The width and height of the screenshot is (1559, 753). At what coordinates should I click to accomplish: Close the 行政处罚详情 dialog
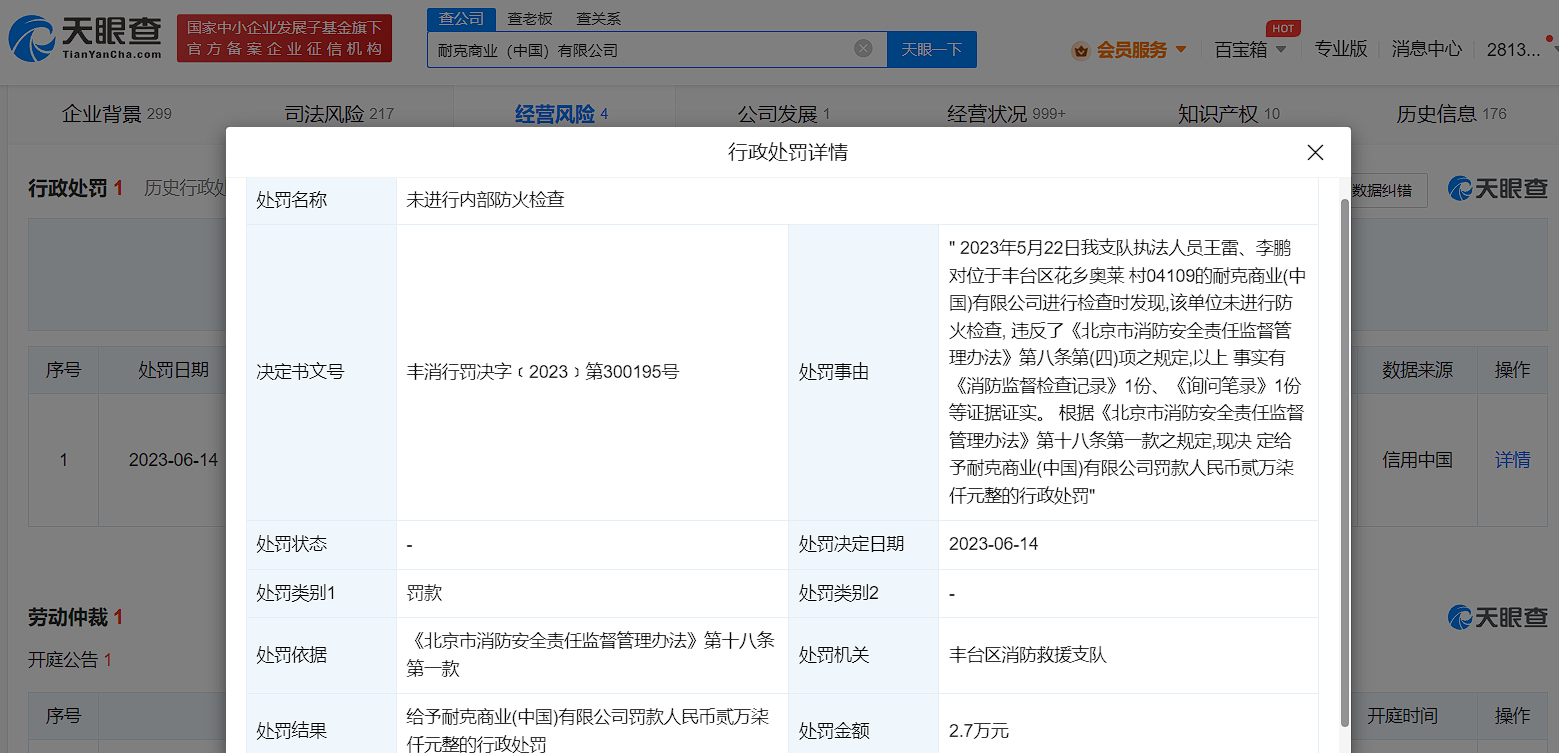click(1315, 153)
